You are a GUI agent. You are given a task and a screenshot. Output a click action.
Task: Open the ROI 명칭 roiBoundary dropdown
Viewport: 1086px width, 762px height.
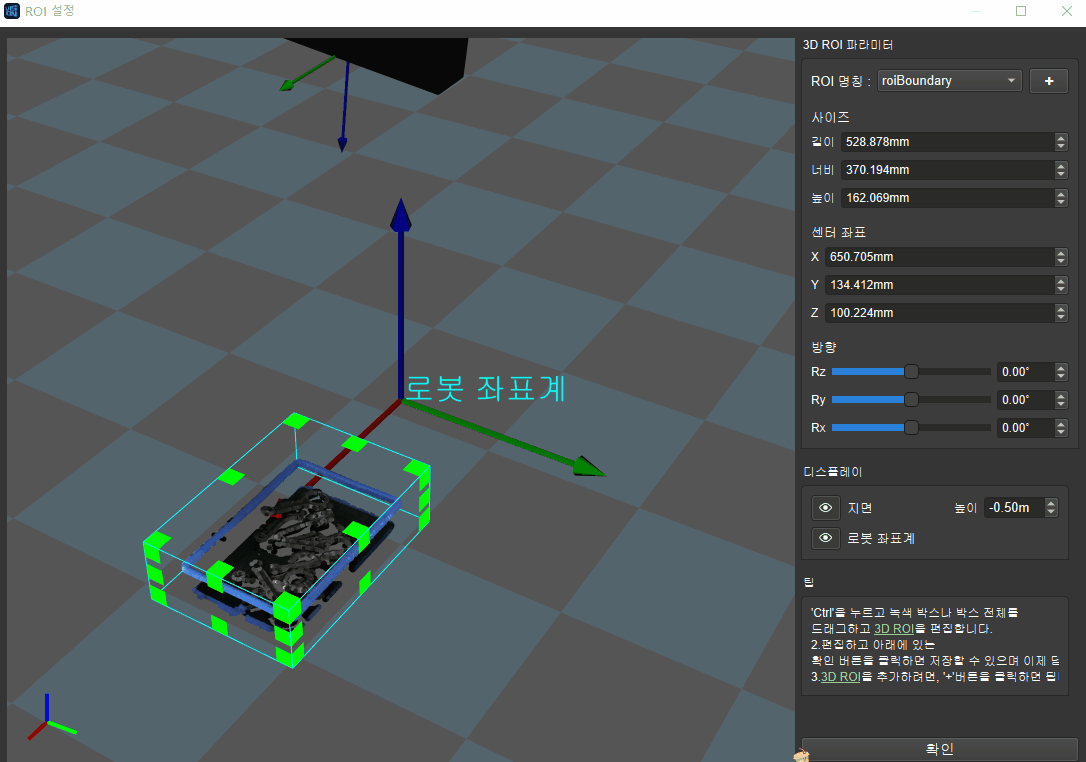point(949,81)
